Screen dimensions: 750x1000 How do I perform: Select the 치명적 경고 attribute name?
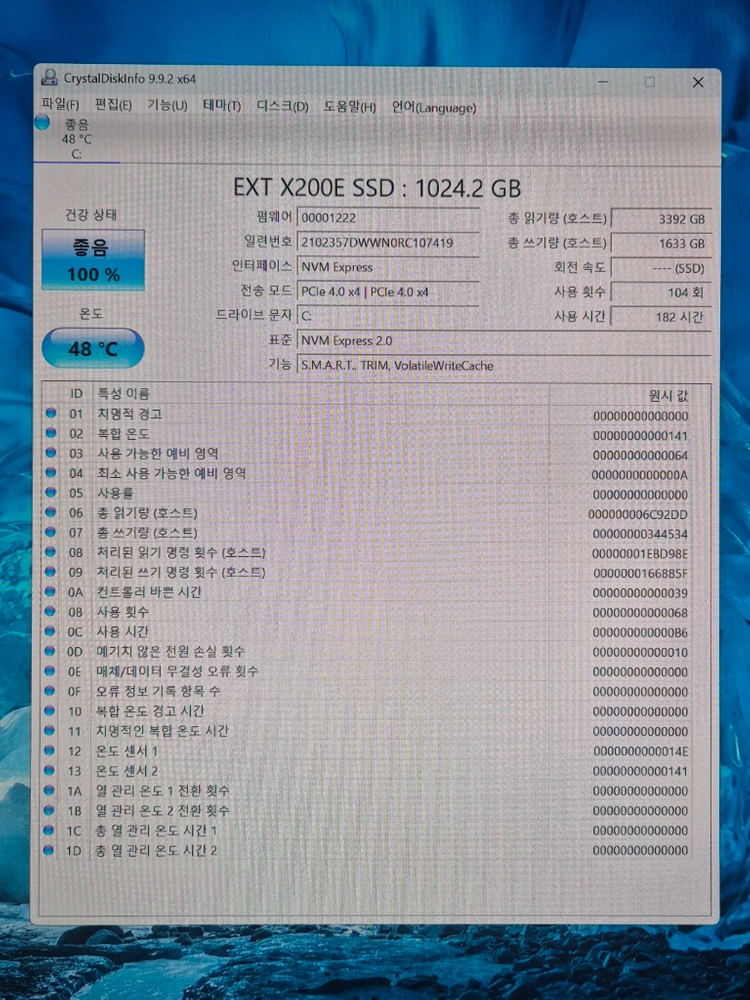tap(129, 414)
